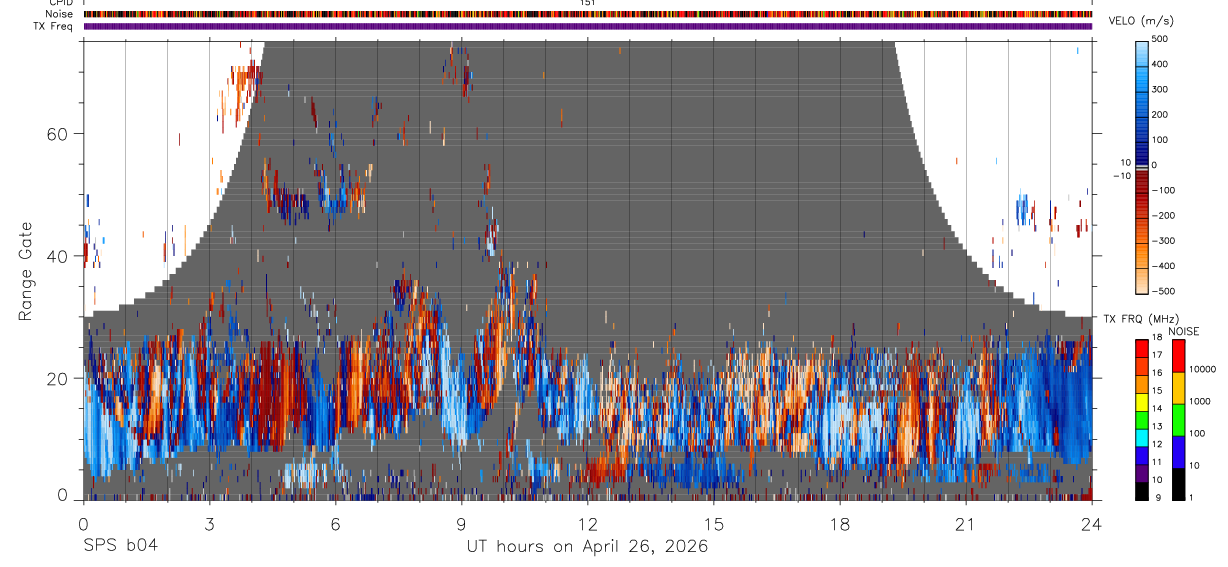Click the 15 tick on UT hours axis
This screenshot has width=1228, height=567.
[x=714, y=523]
